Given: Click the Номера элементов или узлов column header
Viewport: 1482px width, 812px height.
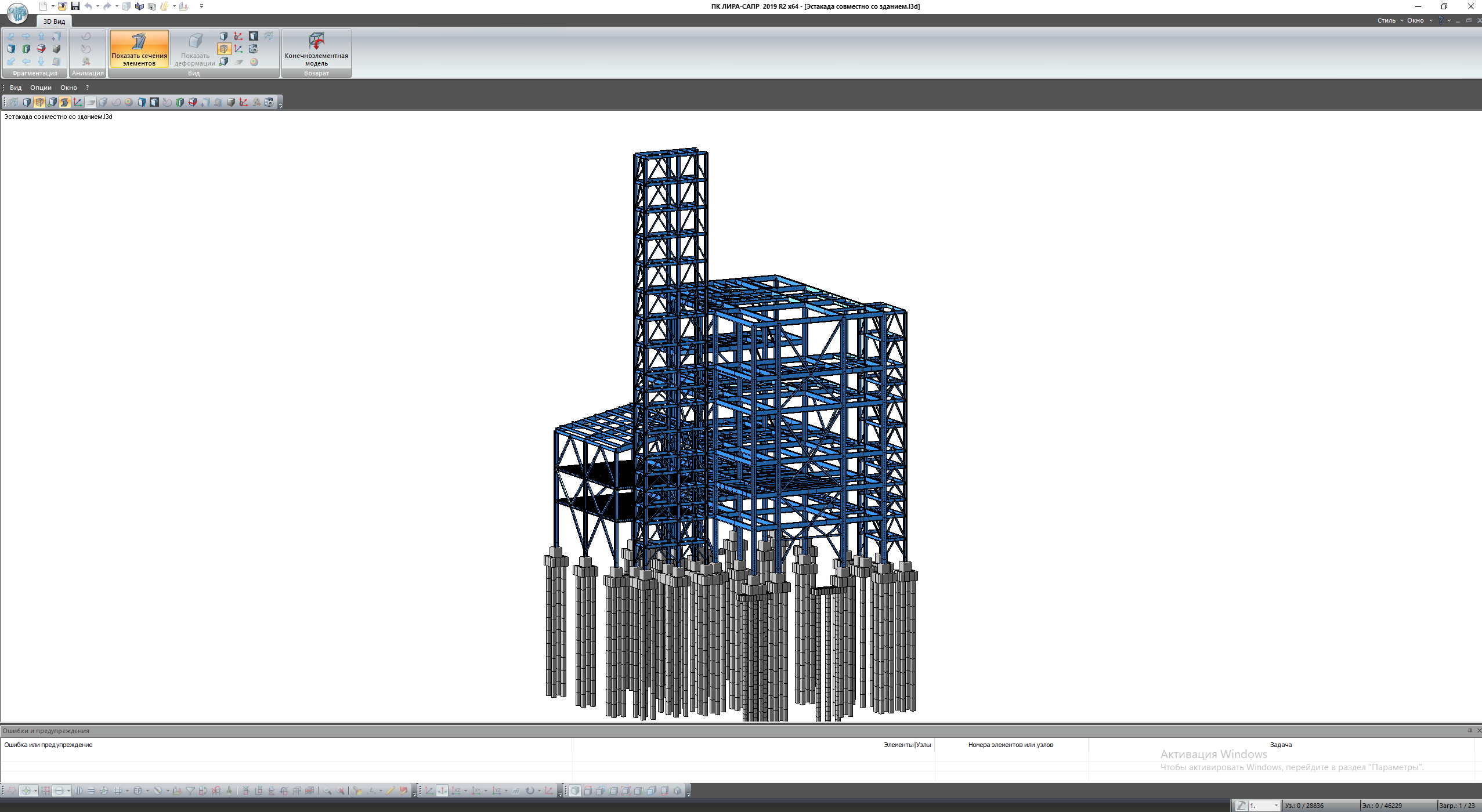Looking at the screenshot, I should click(x=1010, y=745).
